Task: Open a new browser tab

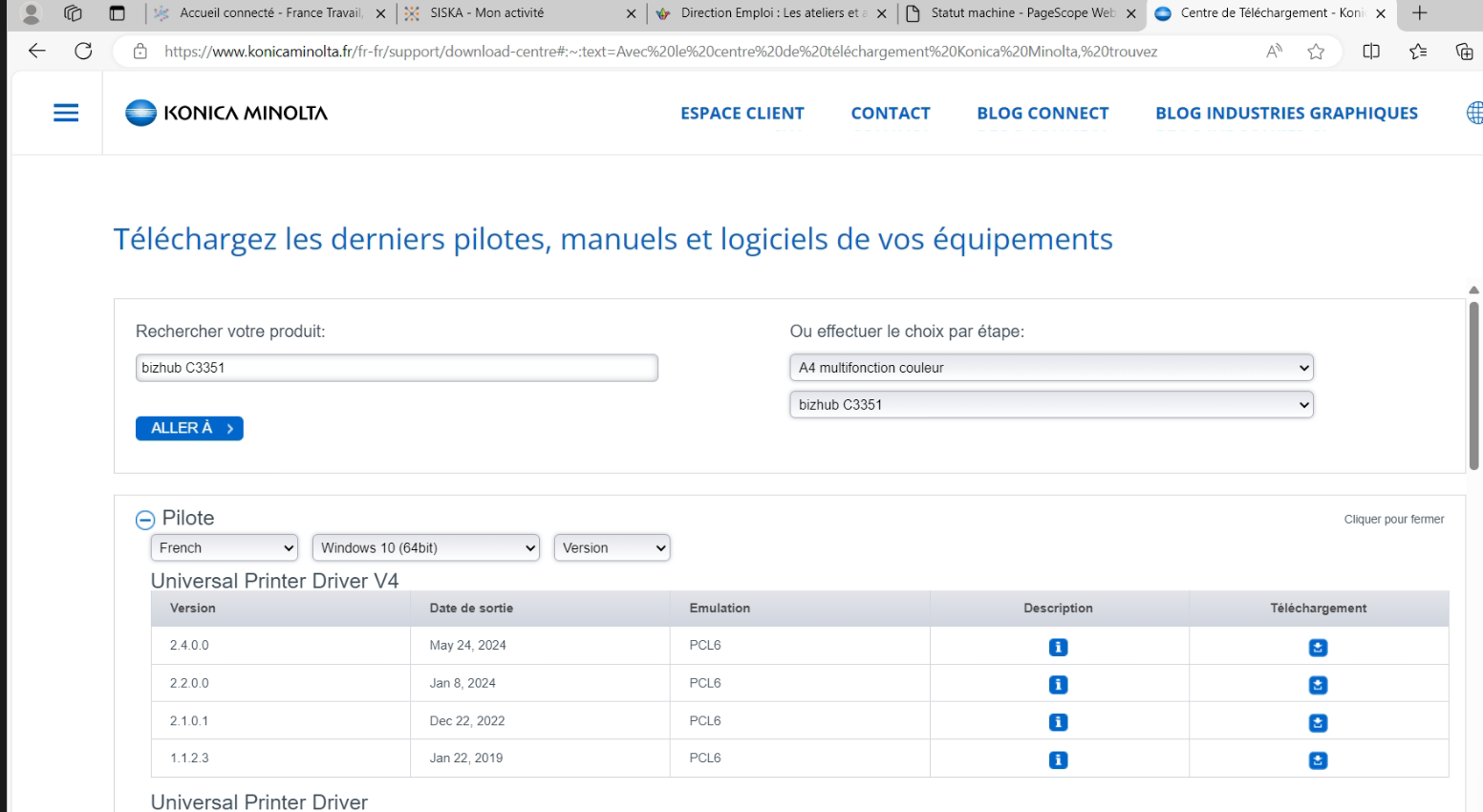Action: click(x=1420, y=13)
